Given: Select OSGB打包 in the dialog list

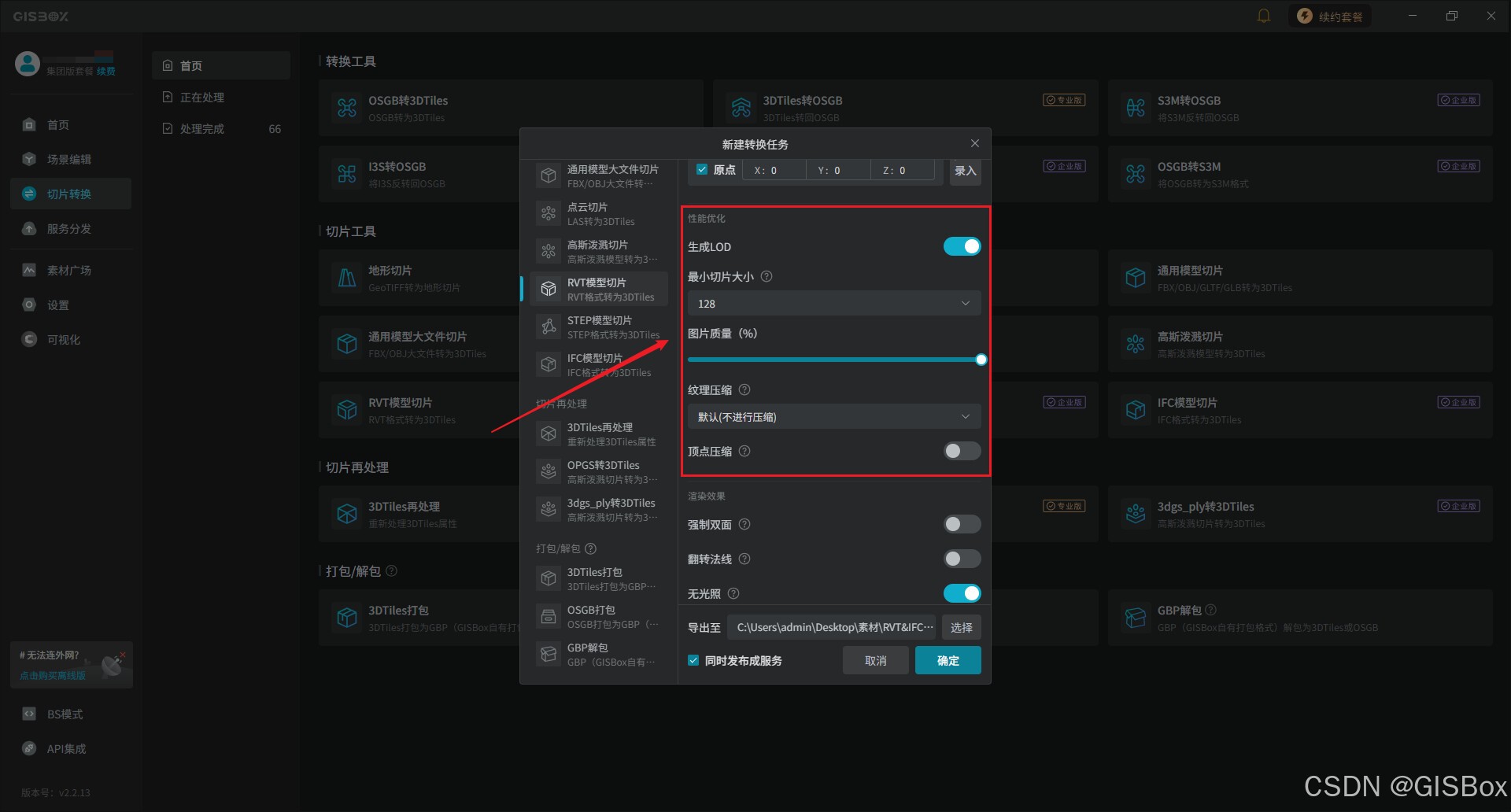Looking at the screenshot, I should coord(599,616).
